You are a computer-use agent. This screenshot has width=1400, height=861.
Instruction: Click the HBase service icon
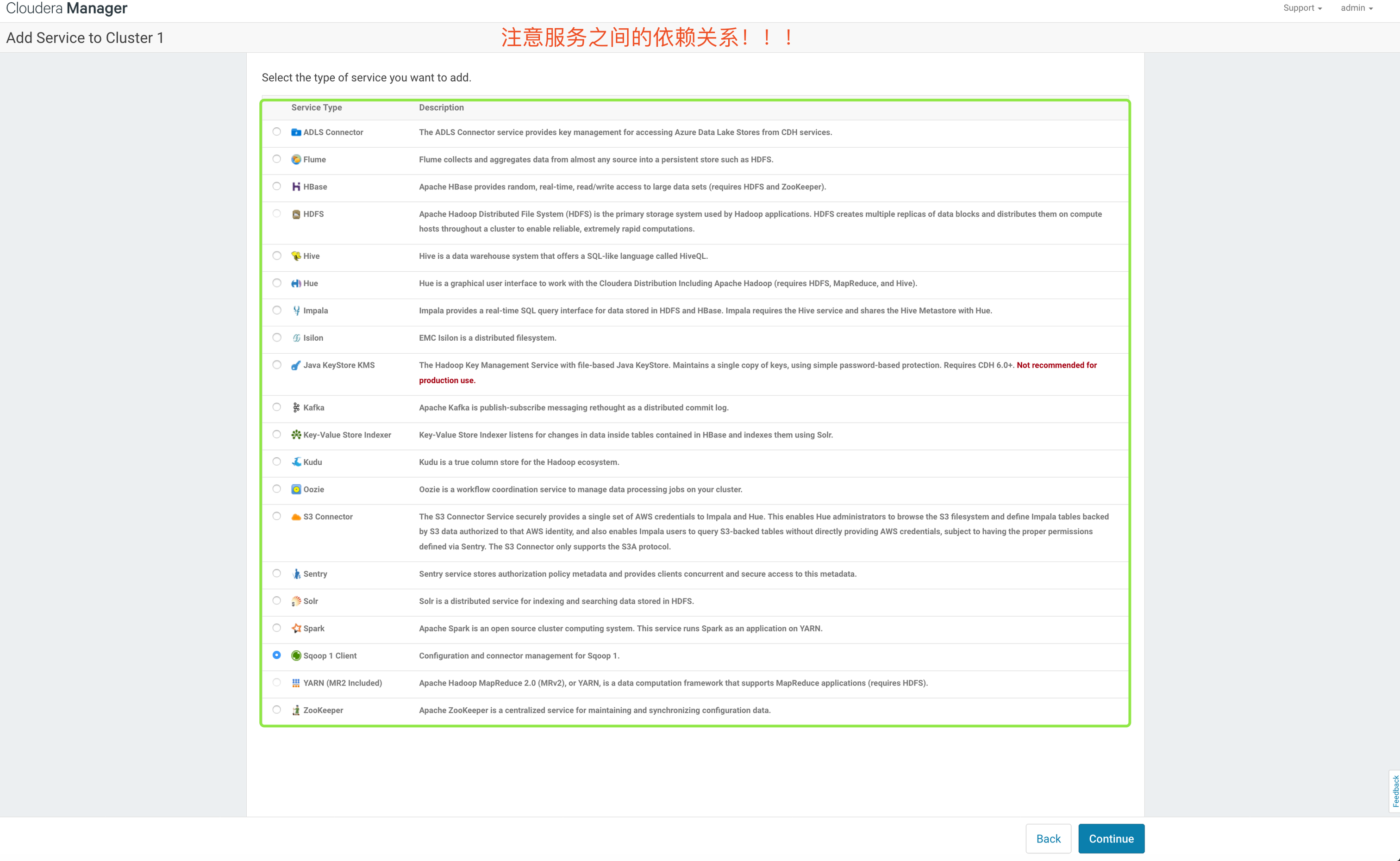(x=296, y=187)
